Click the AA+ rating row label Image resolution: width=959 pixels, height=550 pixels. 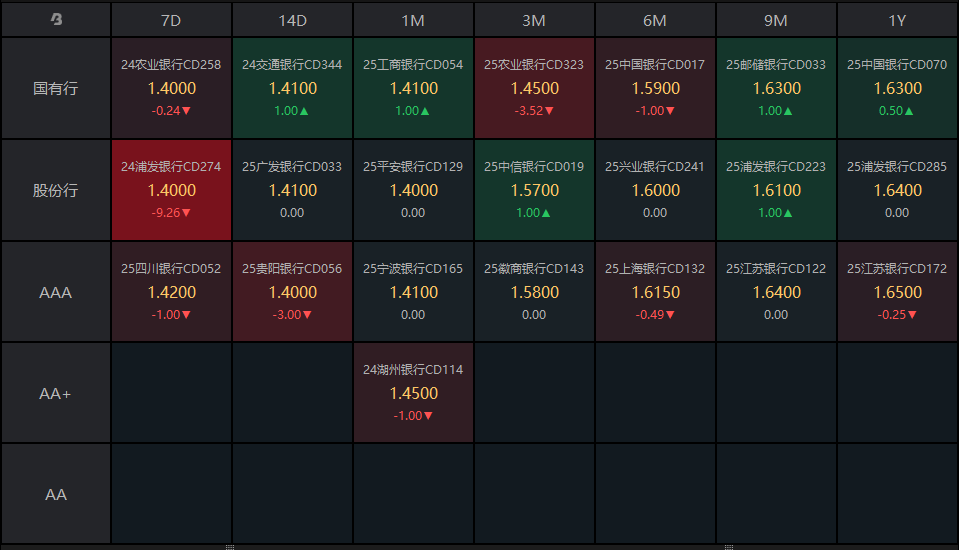(x=56, y=394)
